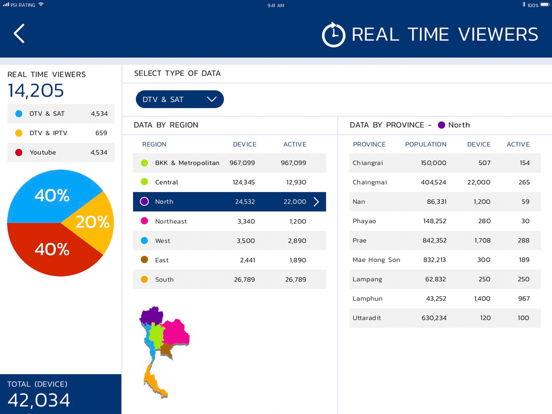
Task: Select the BKK & Metropolitan region row
Action: pos(230,163)
